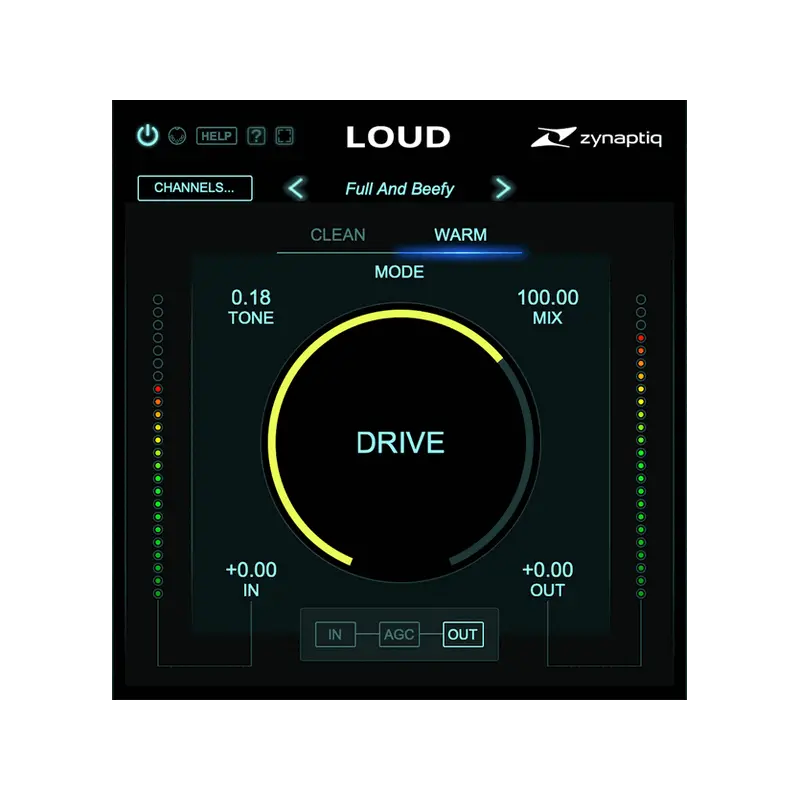Click the right output level meter
This screenshot has width=800, height=800.
[x=641, y=446]
